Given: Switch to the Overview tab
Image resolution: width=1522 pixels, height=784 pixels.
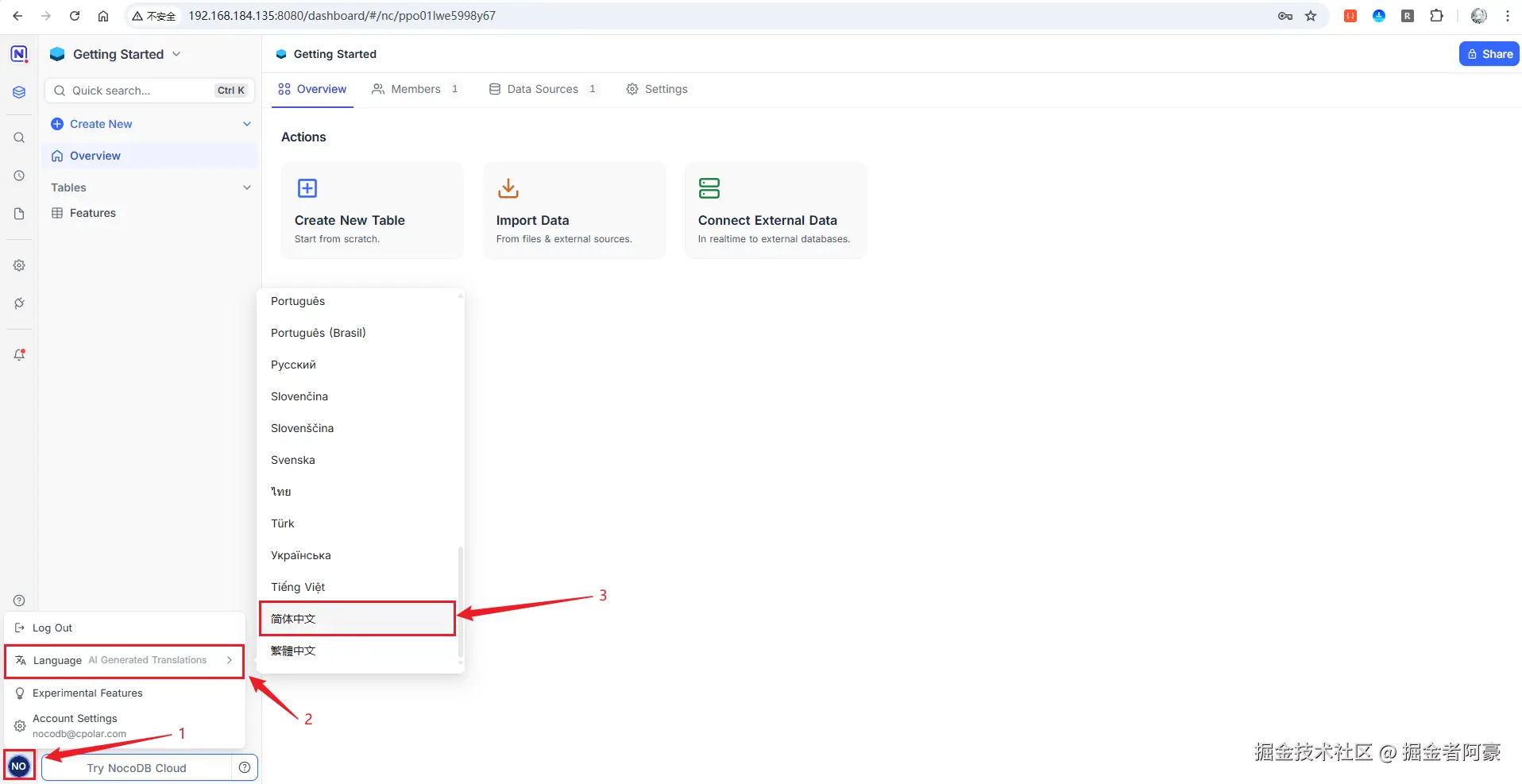Looking at the screenshot, I should pyautogui.click(x=312, y=89).
